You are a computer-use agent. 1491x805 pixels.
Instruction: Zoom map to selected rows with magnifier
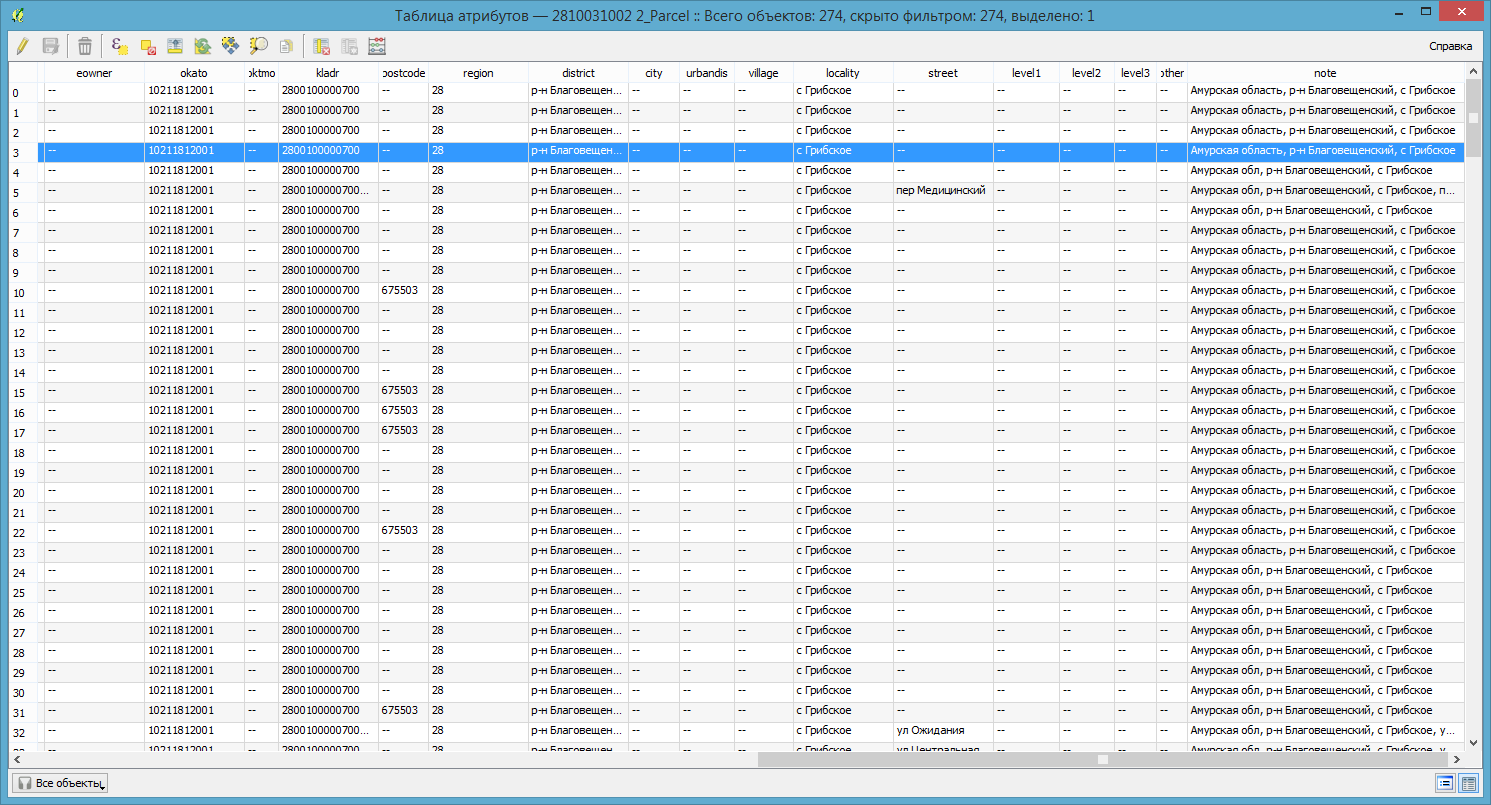[x=258, y=46]
